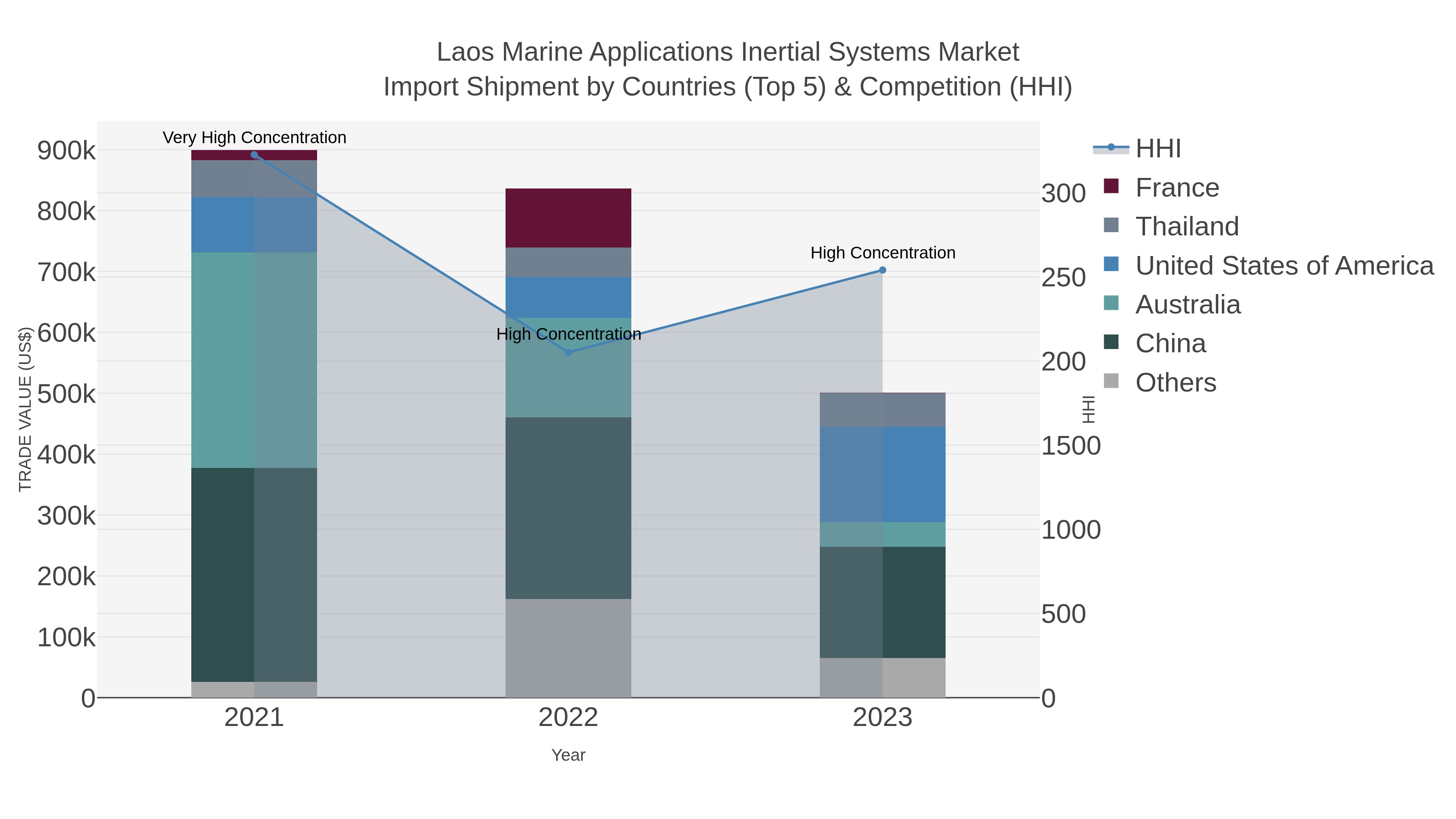Select the 2022 HHI data point
Image resolution: width=1456 pixels, height=819 pixels.
tap(568, 352)
